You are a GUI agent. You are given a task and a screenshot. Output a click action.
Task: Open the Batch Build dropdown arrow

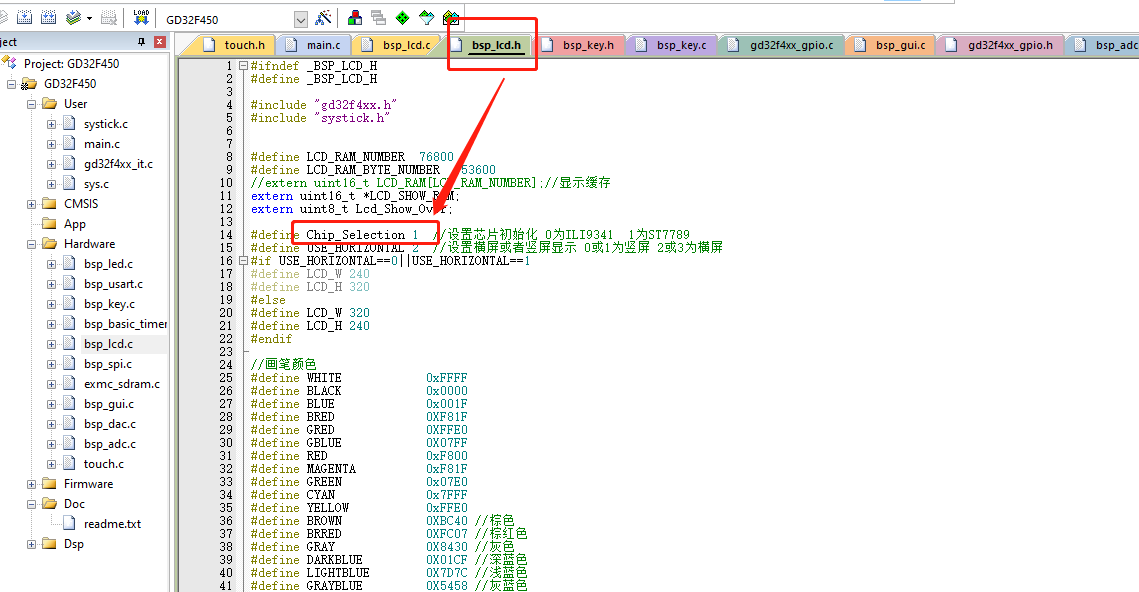point(89,18)
